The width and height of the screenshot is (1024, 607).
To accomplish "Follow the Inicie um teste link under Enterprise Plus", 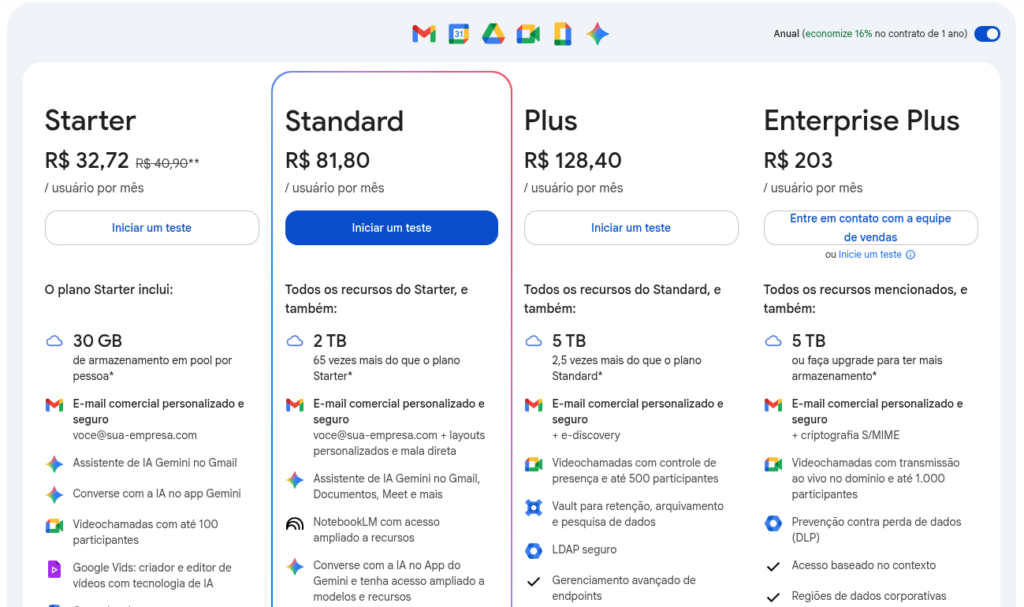I will click(x=871, y=254).
